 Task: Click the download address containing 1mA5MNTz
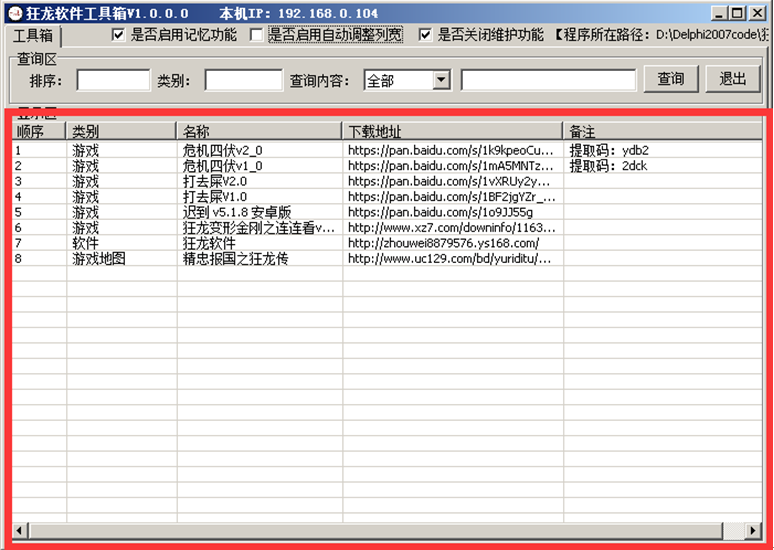click(451, 166)
